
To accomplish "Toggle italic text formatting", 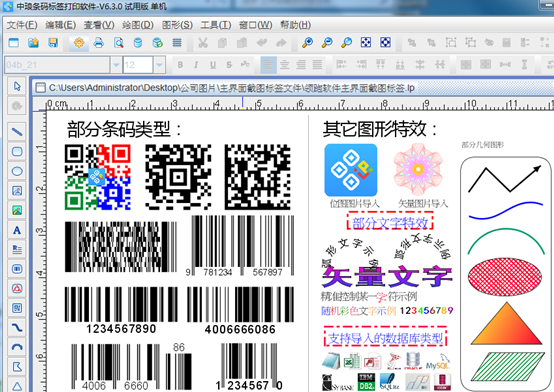I will (x=196, y=65).
